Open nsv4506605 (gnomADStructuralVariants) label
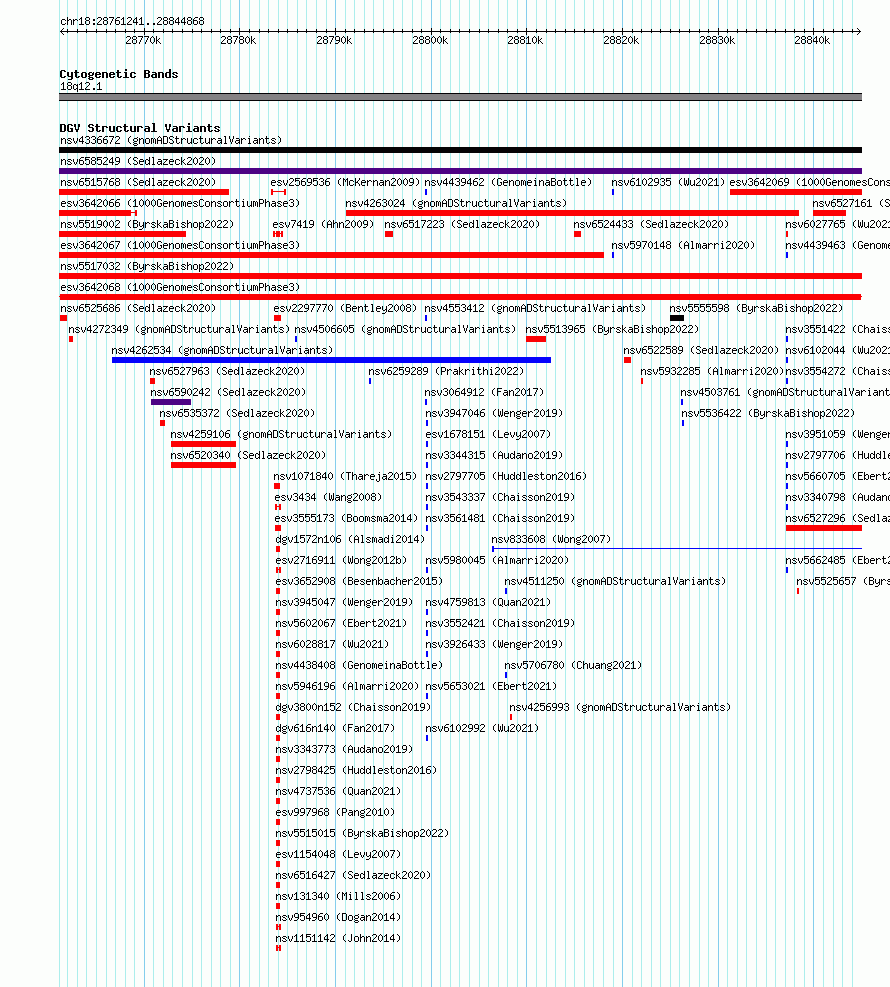The image size is (890, 987). coord(405,329)
